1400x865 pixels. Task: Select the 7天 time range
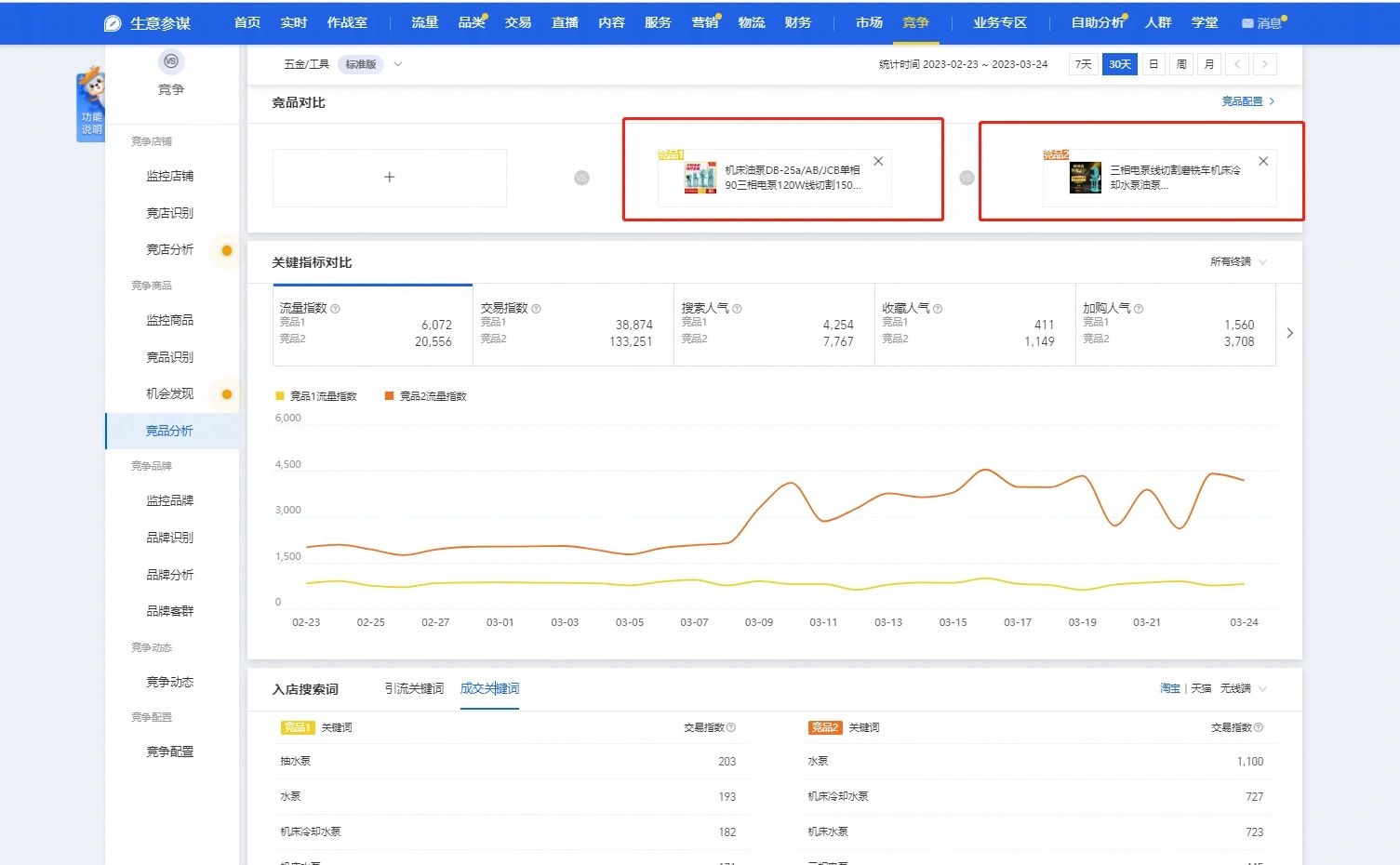pyautogui.click(x=1083, y=64)
